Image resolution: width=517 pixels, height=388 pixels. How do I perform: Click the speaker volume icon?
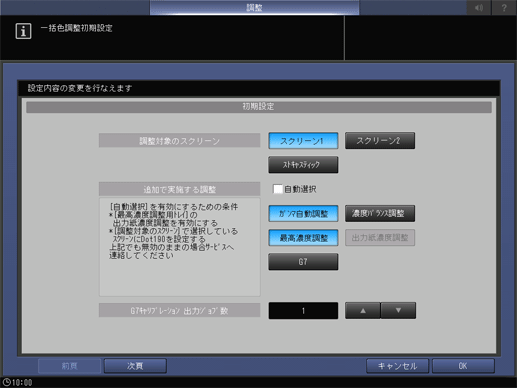(479, 7)
